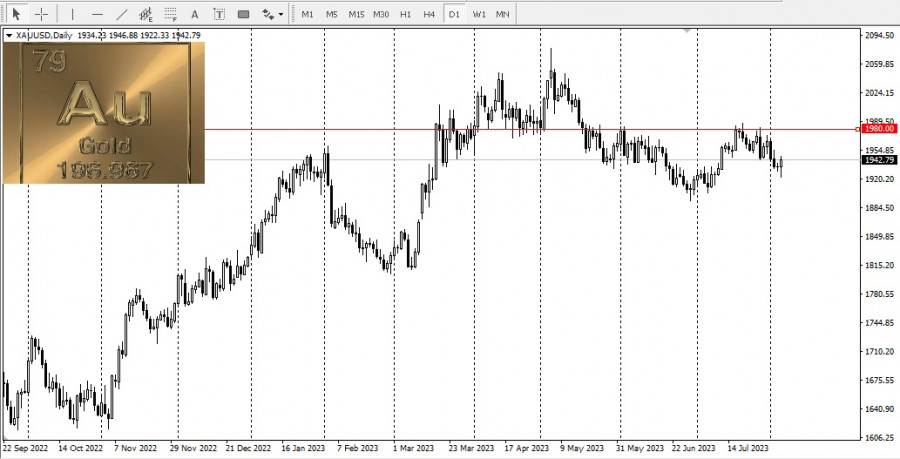Screen dimensions: 900x459
Task: Toggle the D1 daily timeframe
Action: click(454, 14)
